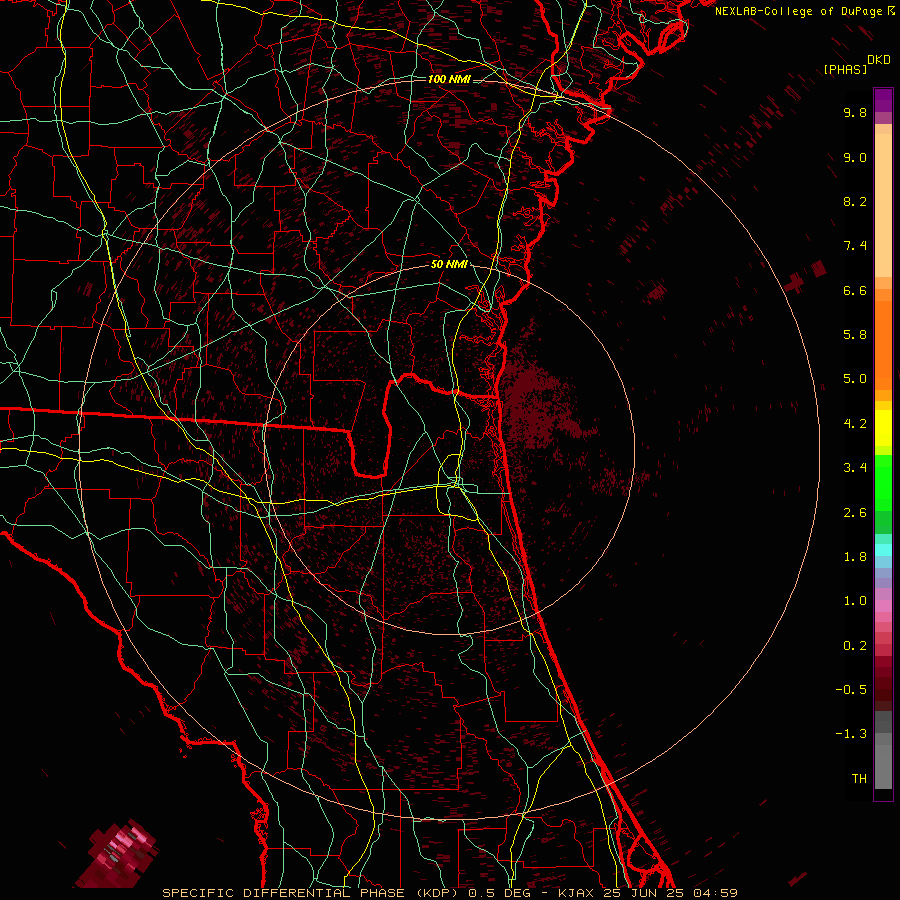This screenshot has width=900, height=900.
Task: Click the yellow segment of the color bar
Action: click(883, 428)
